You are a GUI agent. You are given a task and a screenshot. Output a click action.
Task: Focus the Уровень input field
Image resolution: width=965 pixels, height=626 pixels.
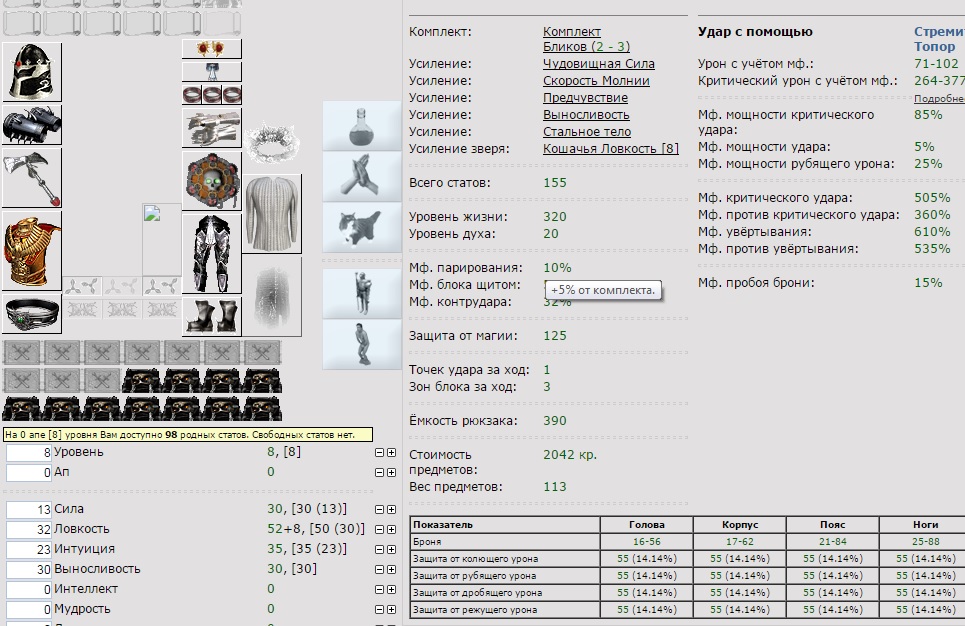pyautogui.click(x=29, y=453)
